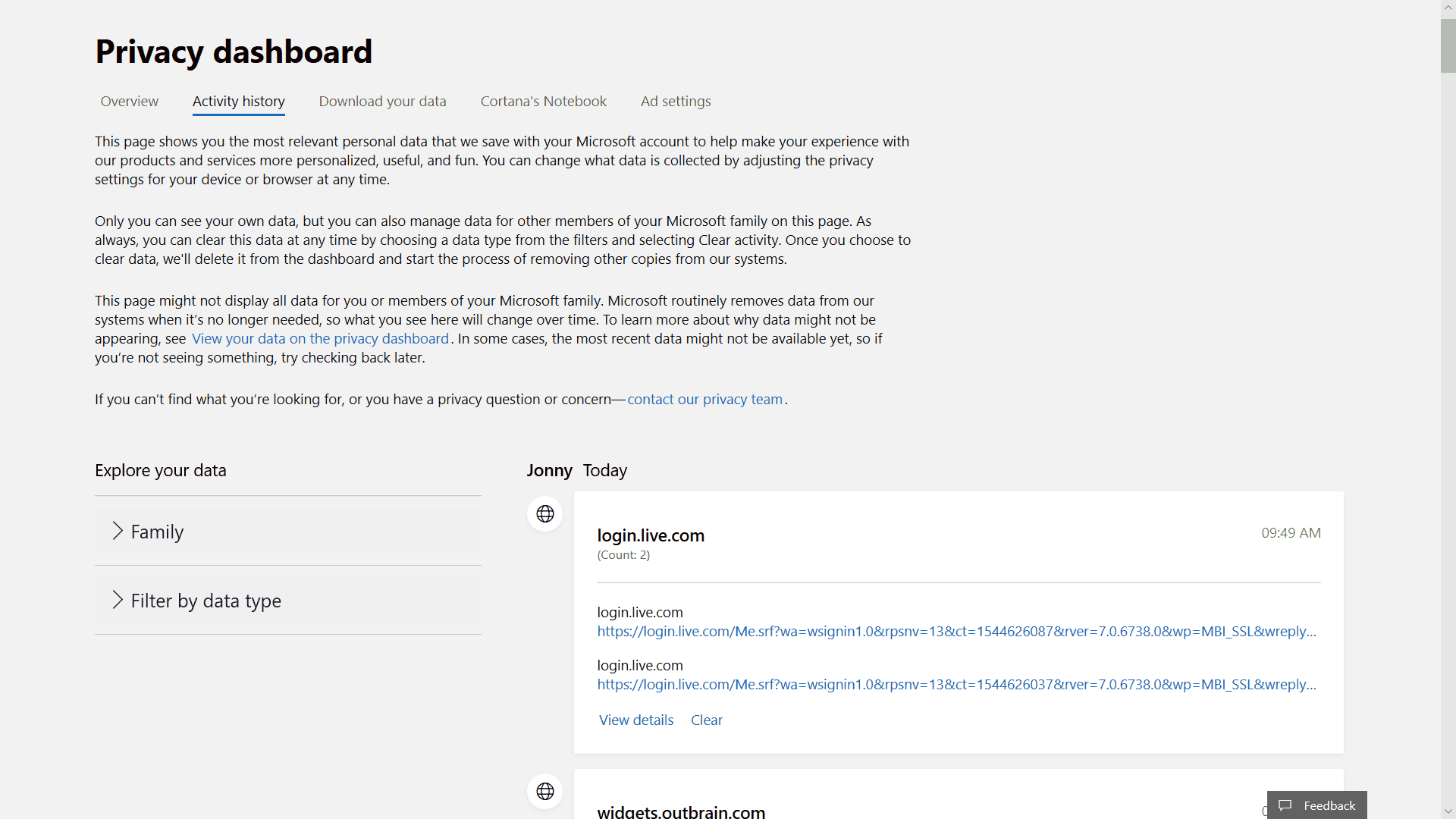The width and height of the screenshot is (1456, 819).
Task: Click View details for login.live.com
Action: tap(636, 720)
